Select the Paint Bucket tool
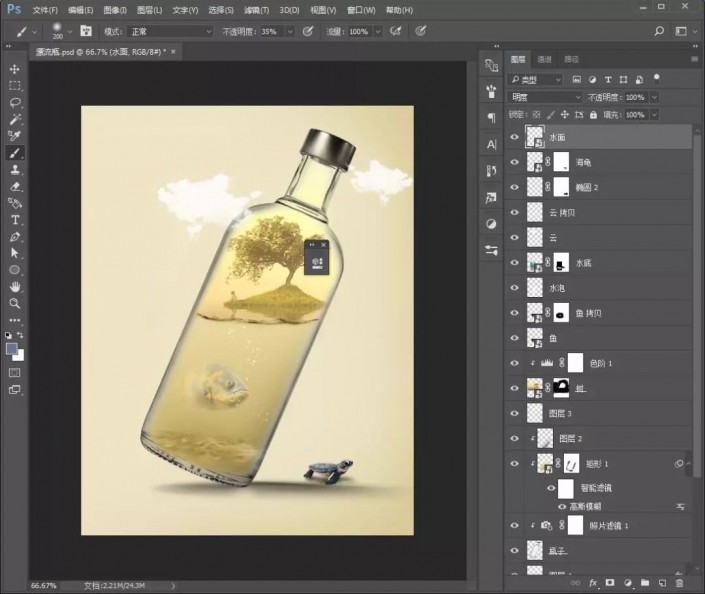The image size is (705, 594). pos(14,203)
